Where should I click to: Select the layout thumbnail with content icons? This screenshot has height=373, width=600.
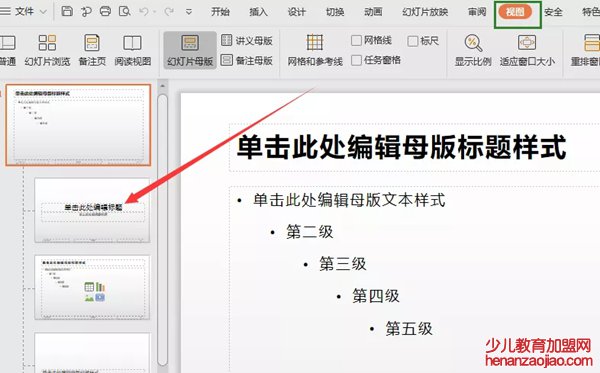pyautogui.click(x=92, y=288)
